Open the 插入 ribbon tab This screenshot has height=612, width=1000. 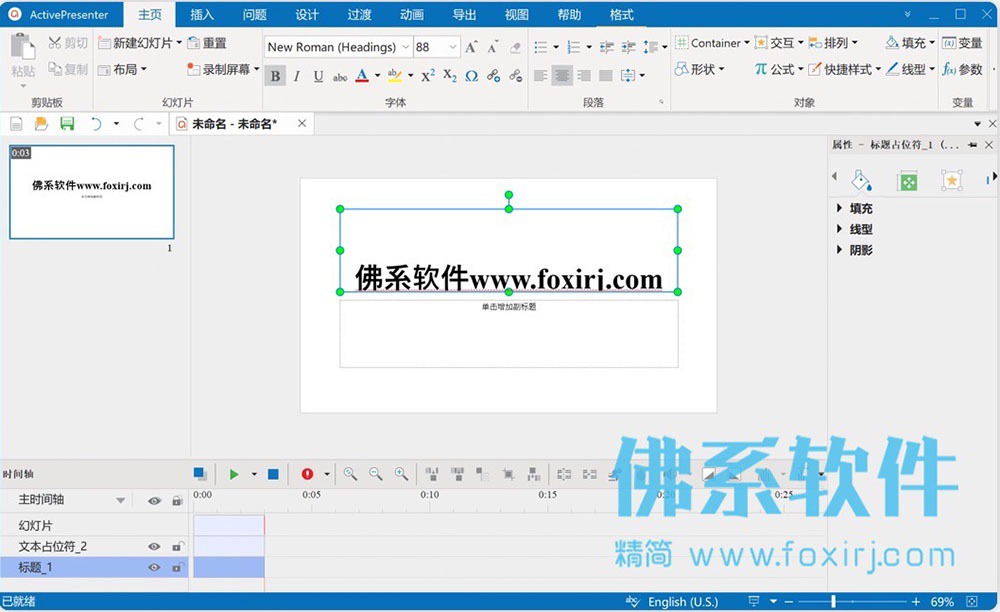(x=202, y=15)
